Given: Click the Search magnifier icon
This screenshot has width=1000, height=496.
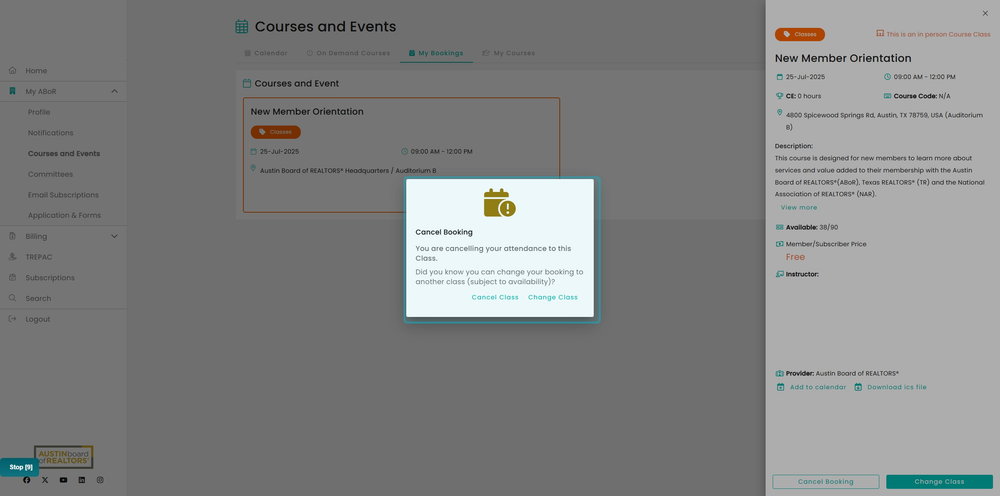Looking at the screenshot, I should tap(12, 298).
